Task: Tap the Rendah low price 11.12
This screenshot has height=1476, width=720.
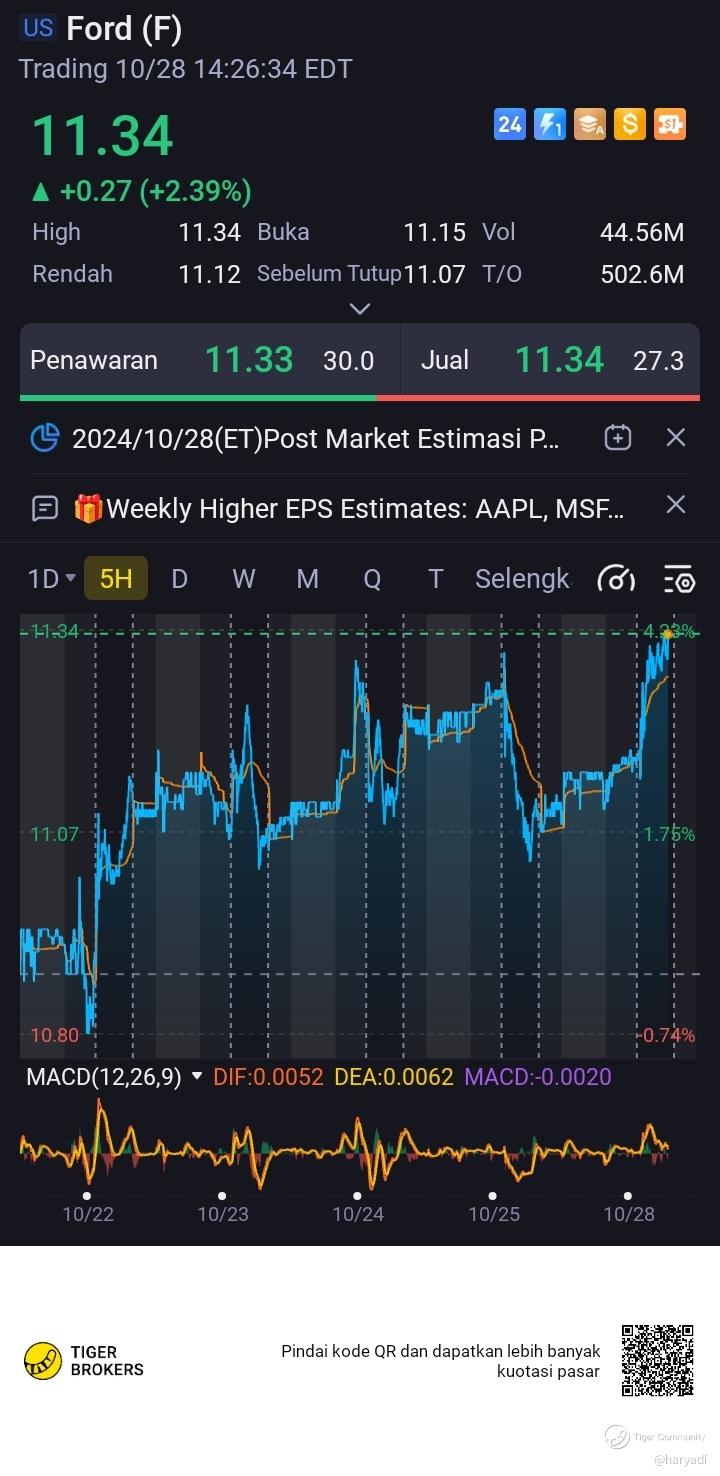Action: pos(209,274)
